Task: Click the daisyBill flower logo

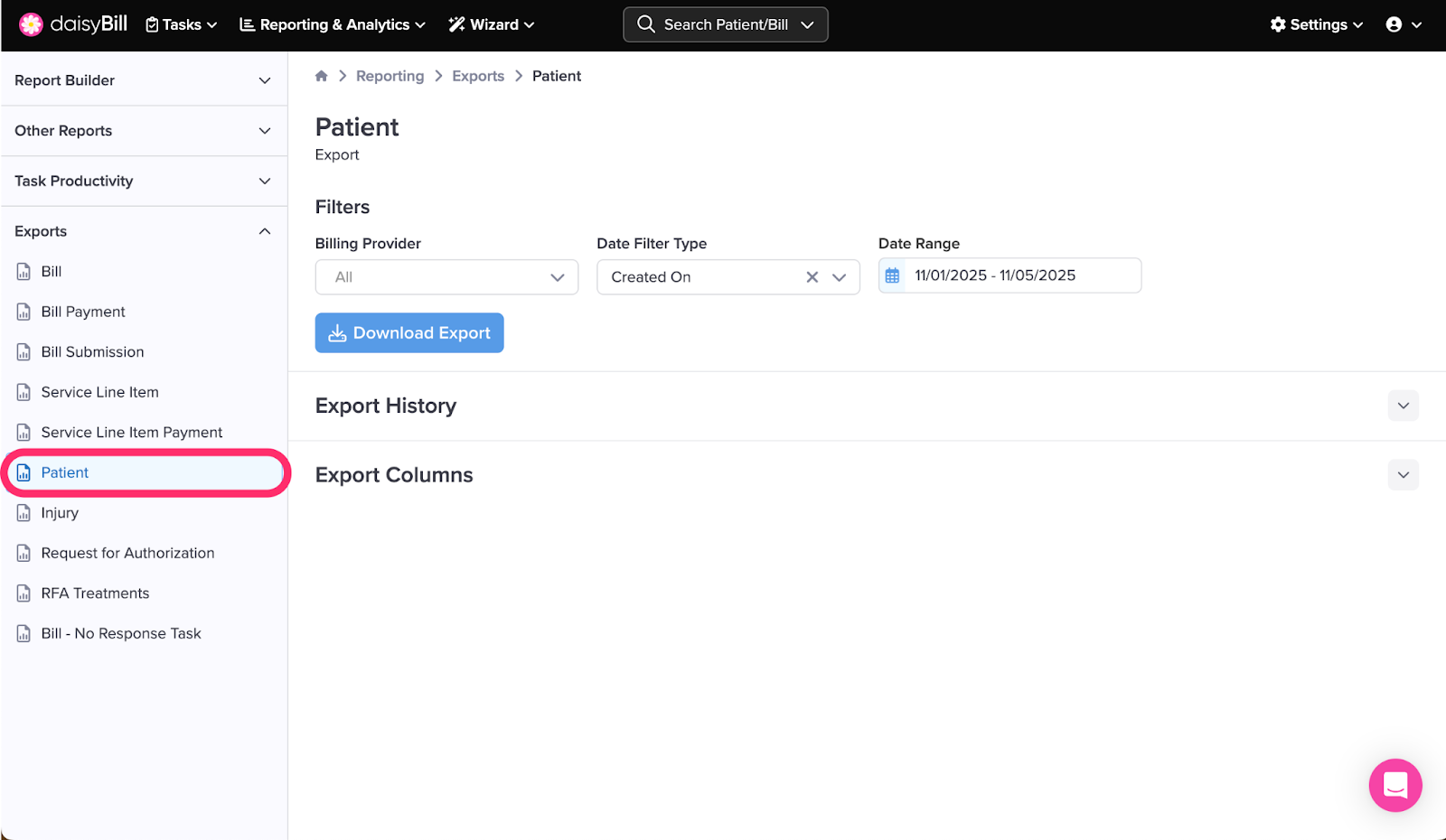Action: 31,24
